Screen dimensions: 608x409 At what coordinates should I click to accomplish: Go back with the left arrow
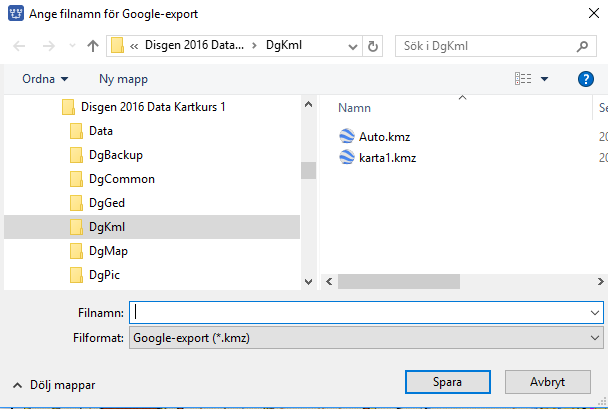(19, 46)
